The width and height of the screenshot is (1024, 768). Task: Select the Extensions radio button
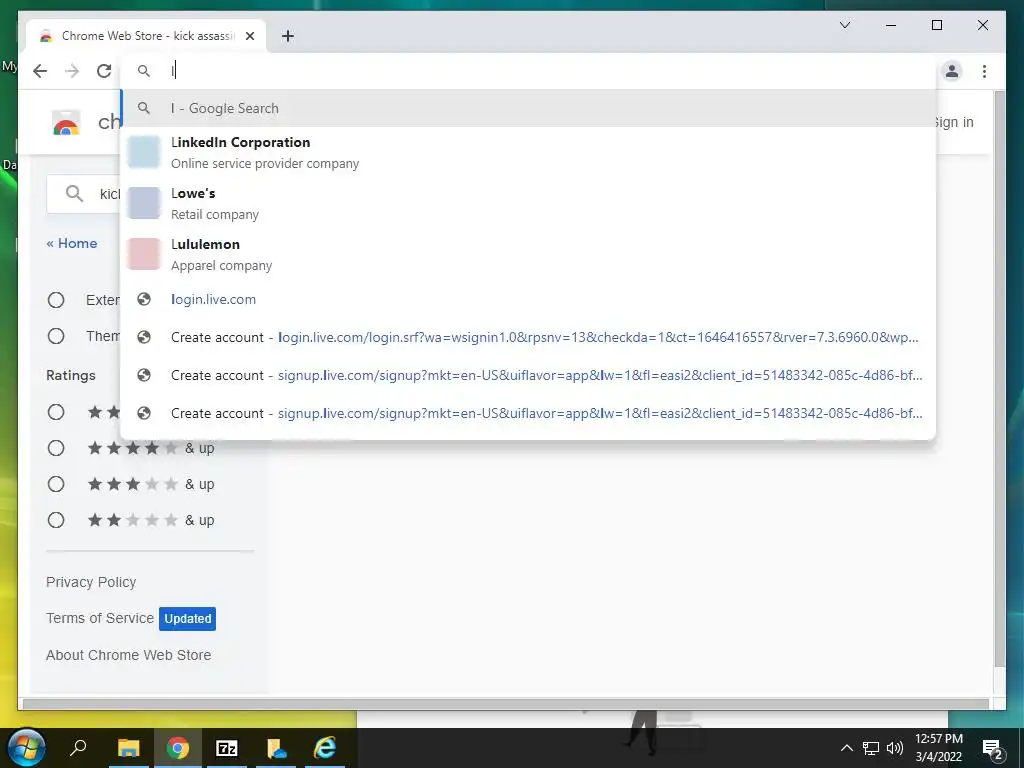tap(56, 300)
